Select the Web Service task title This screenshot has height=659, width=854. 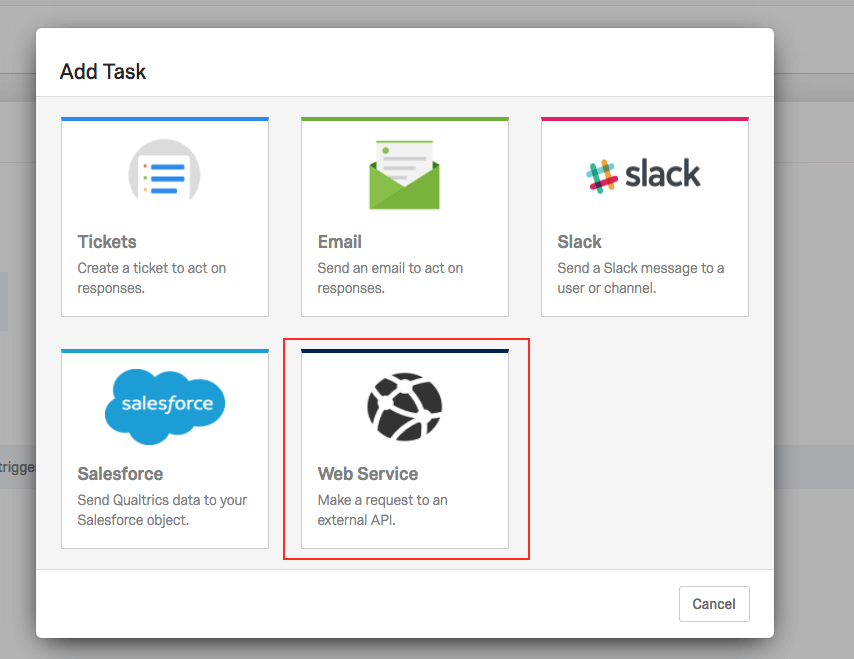[x=368, y=474]
